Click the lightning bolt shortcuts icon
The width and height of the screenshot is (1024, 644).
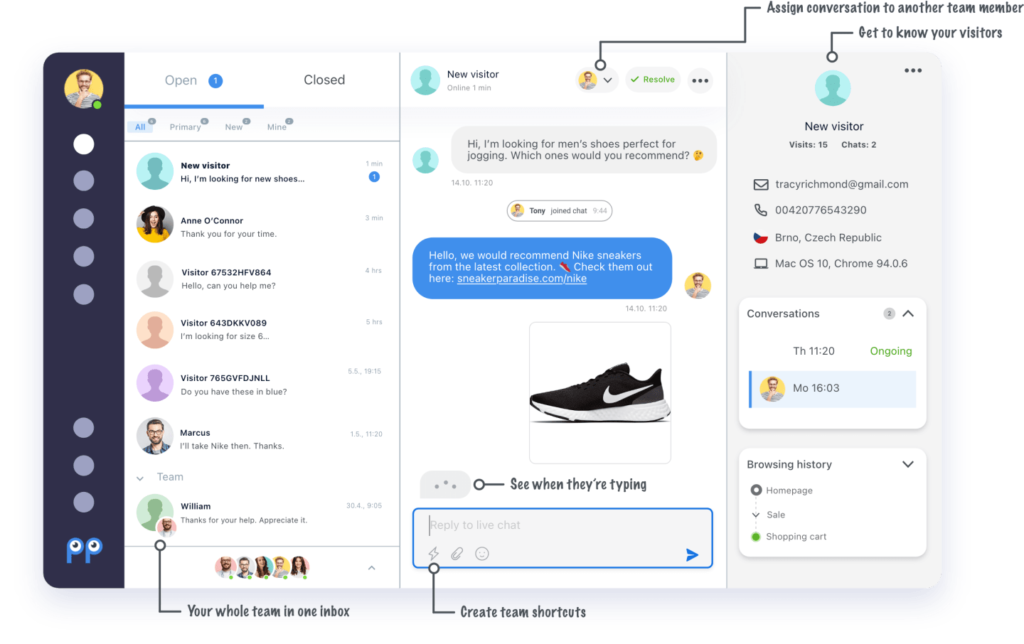[433, 553]
